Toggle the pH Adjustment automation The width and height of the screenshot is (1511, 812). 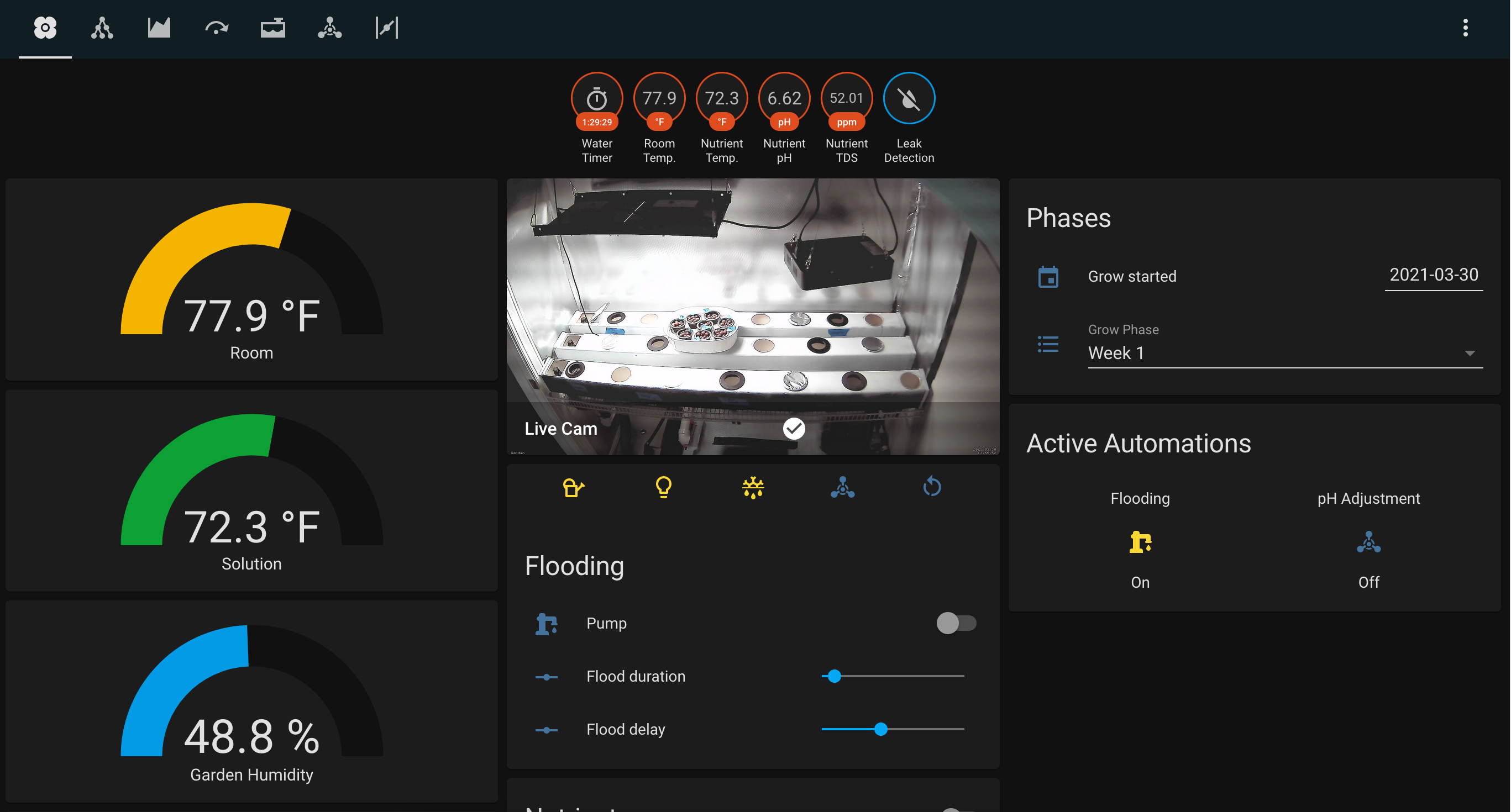(x=1368, y=542)
